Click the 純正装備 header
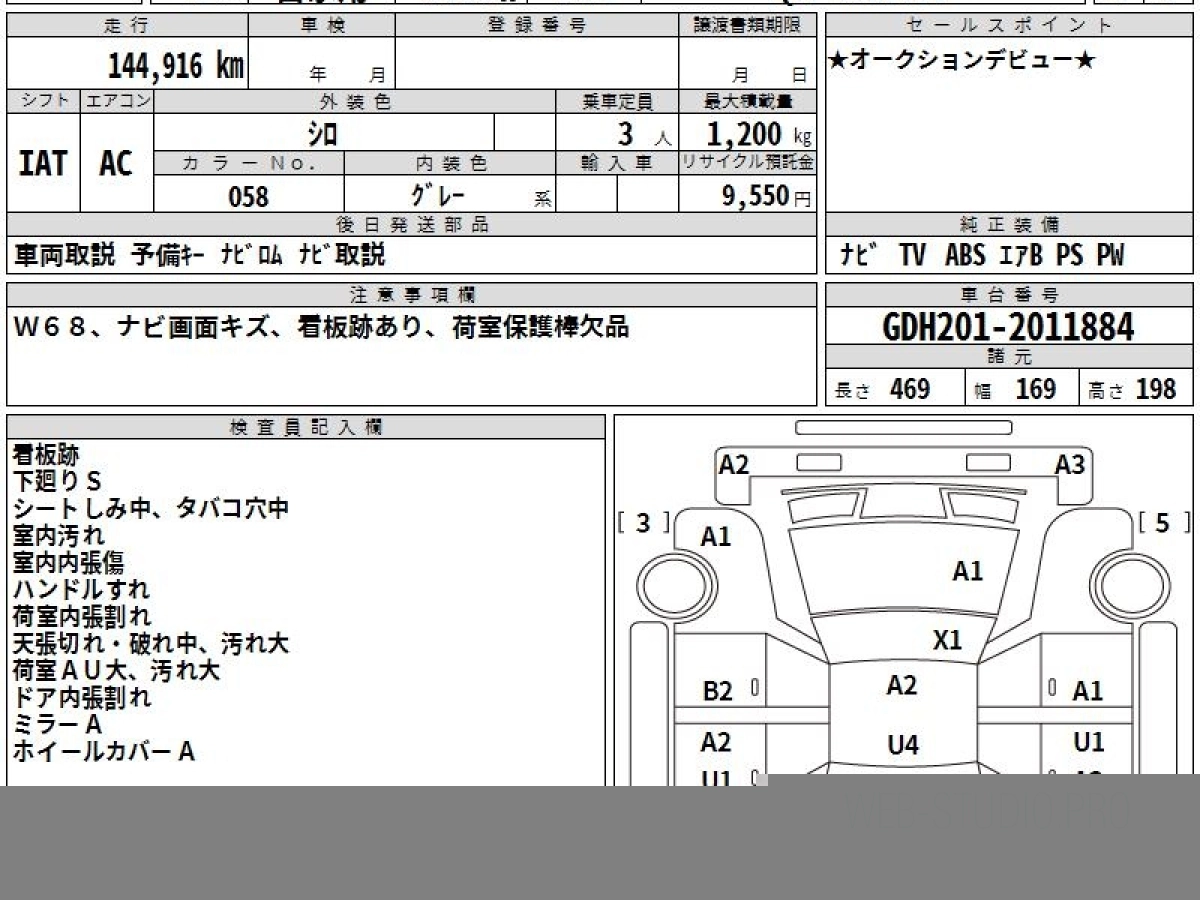This screenshot has height=900, width=1200. tap(1010, 225)
